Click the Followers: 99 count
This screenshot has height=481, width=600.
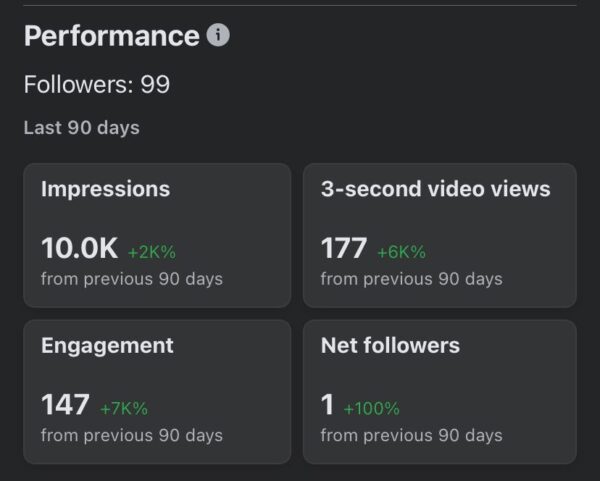97,85
